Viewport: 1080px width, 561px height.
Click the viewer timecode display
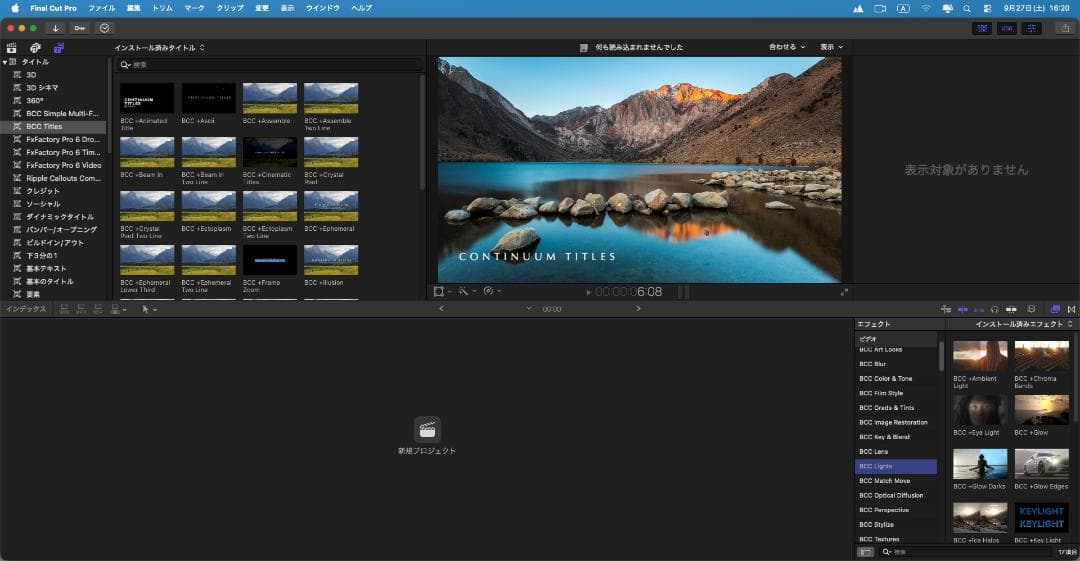pos(628,292)
